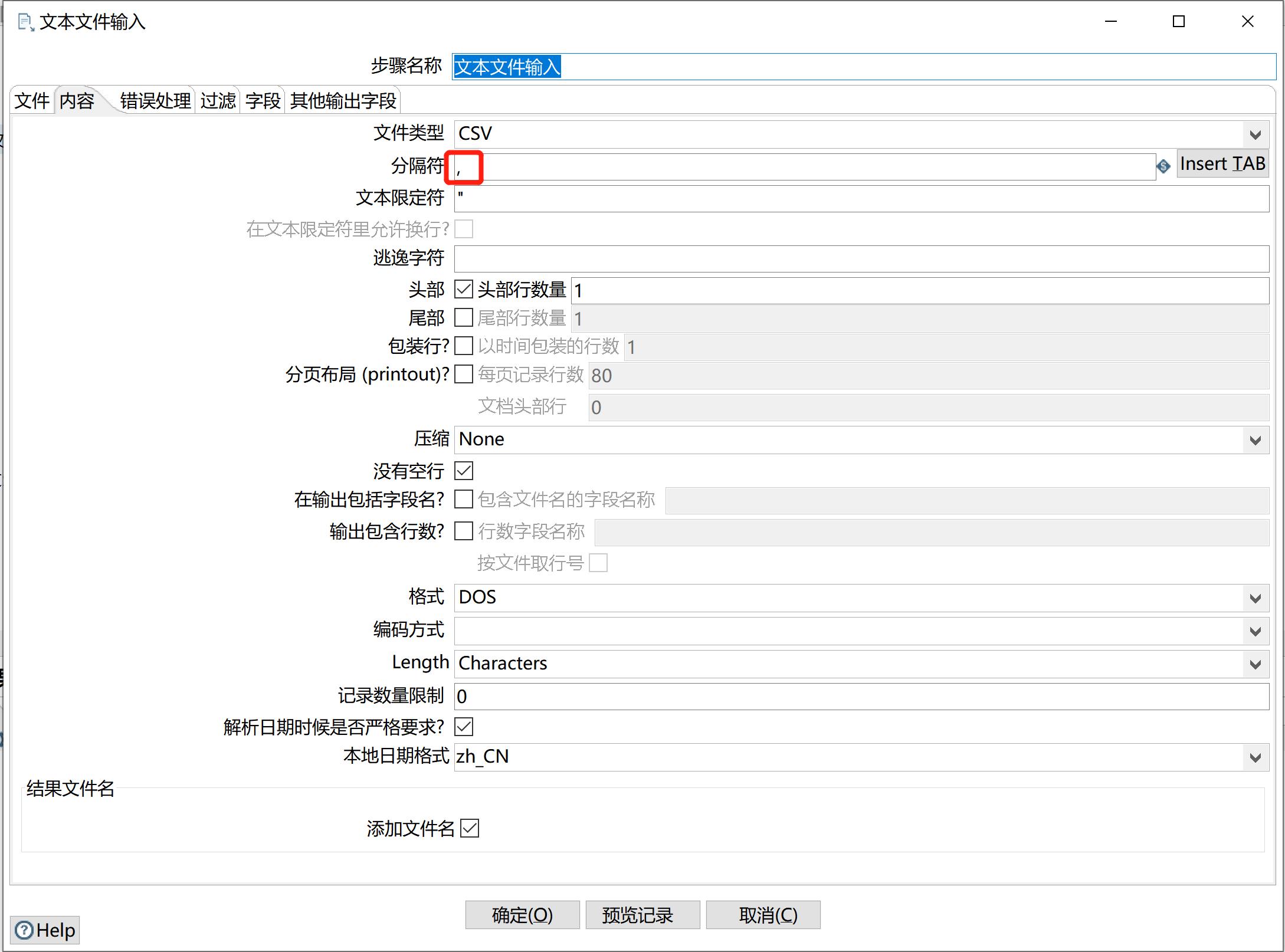The image size is (1285, 952).
Task: Switch to the 错误处理 tab
Action: click(x=156, y=101)
